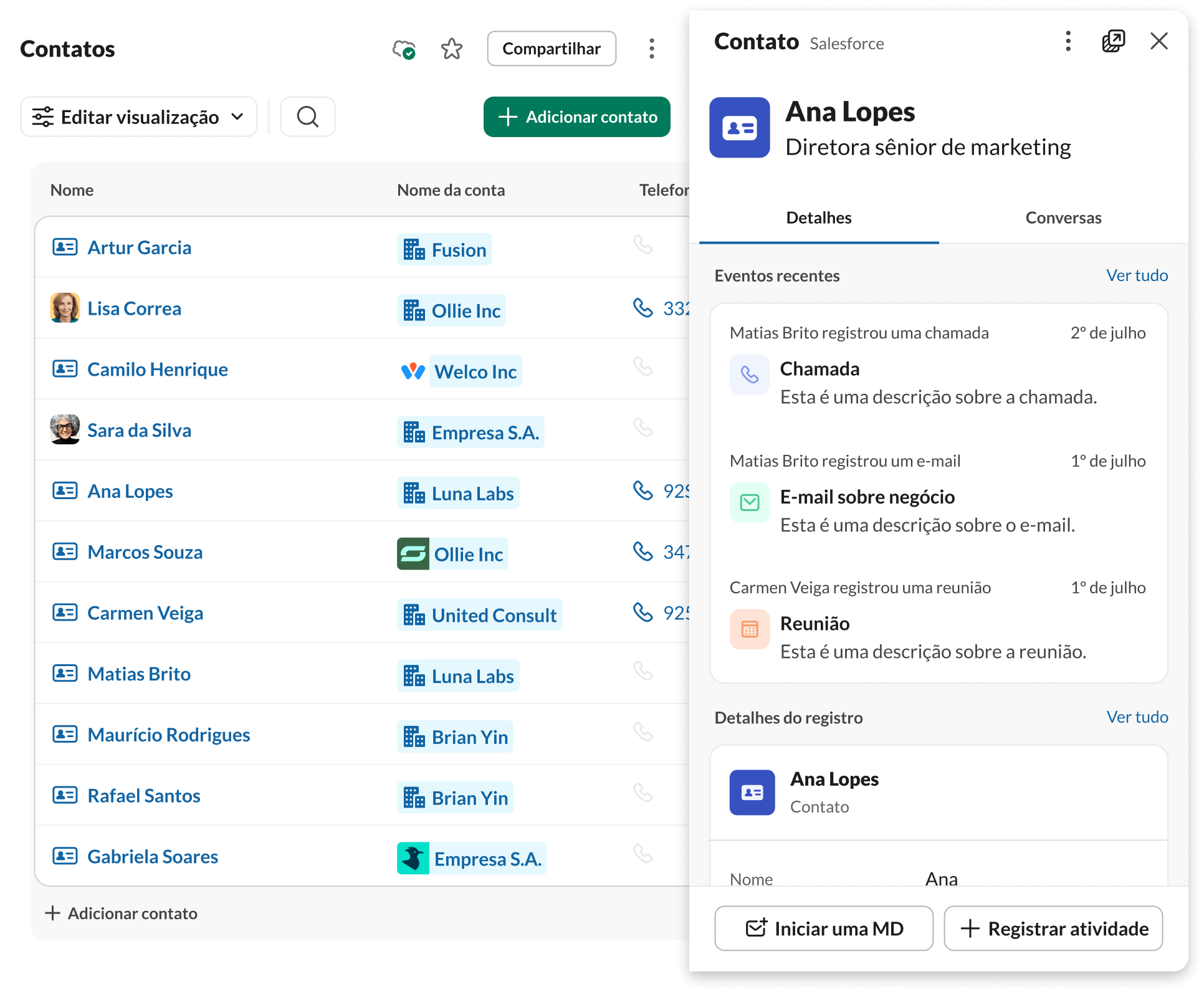Open the Contatos list three-dot menu
Viewport: 1204px width, 992px height.
coord(652,49)
